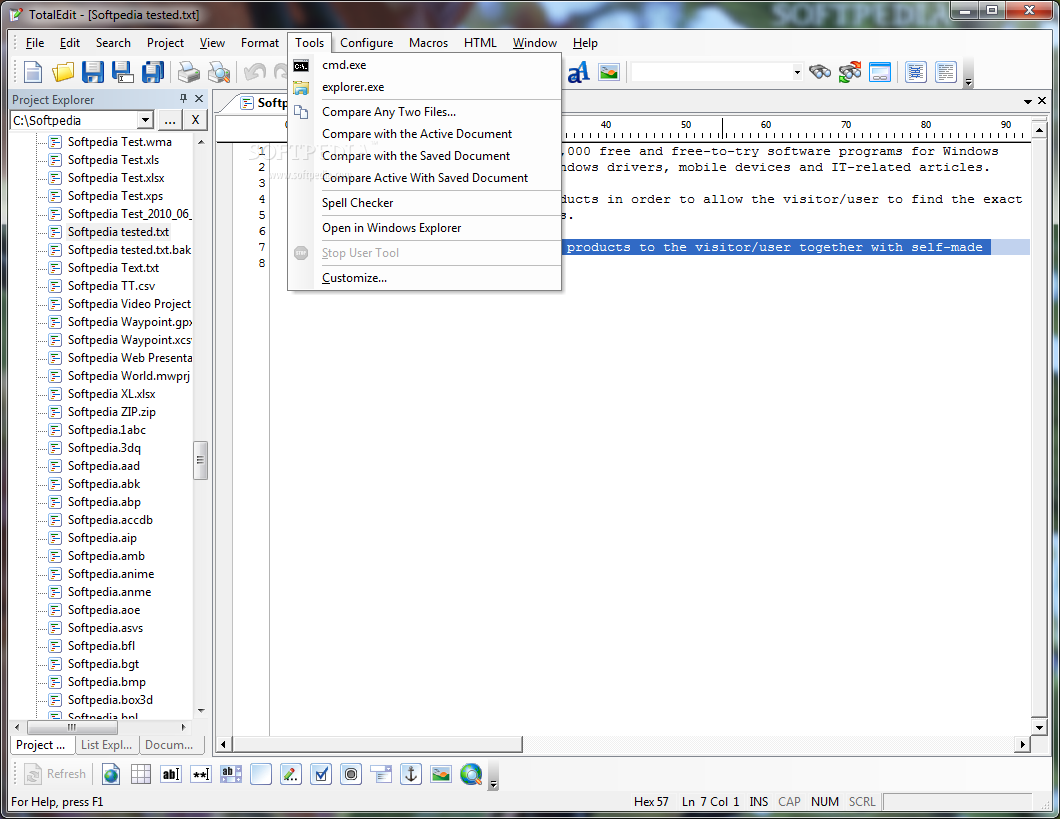Insert a password field with the '**' icon
Screen dimensions: 1060x819
201,774
